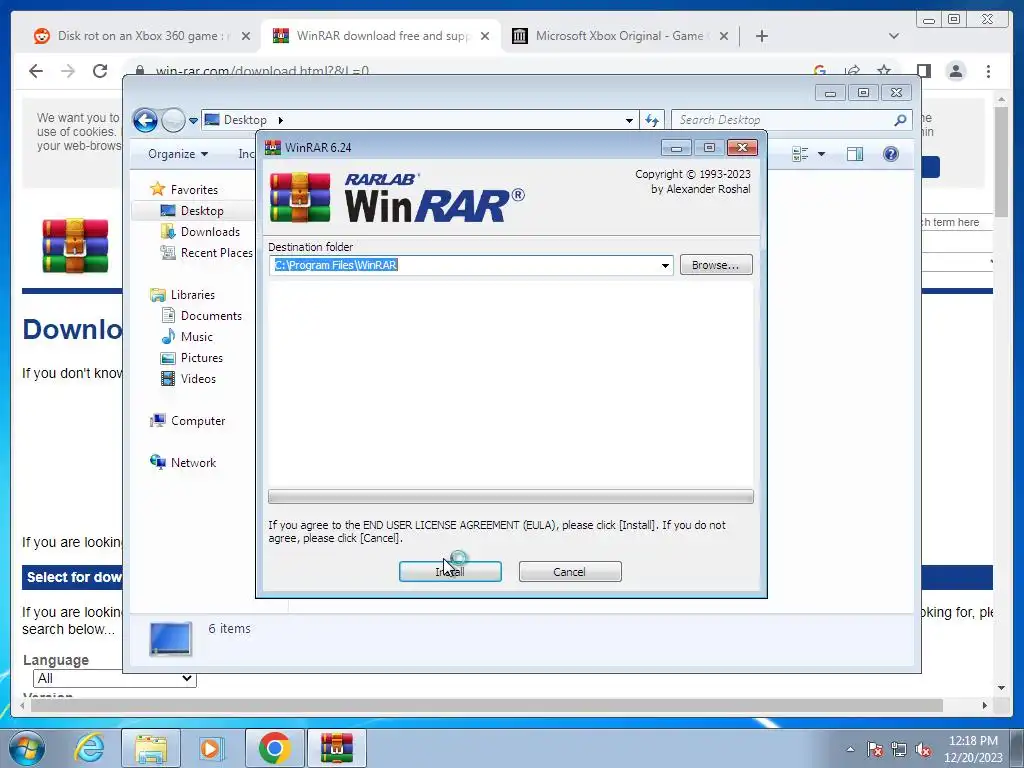Click the network tray icon
This screenshot has height=768, width=1024.
coord(899,749)
